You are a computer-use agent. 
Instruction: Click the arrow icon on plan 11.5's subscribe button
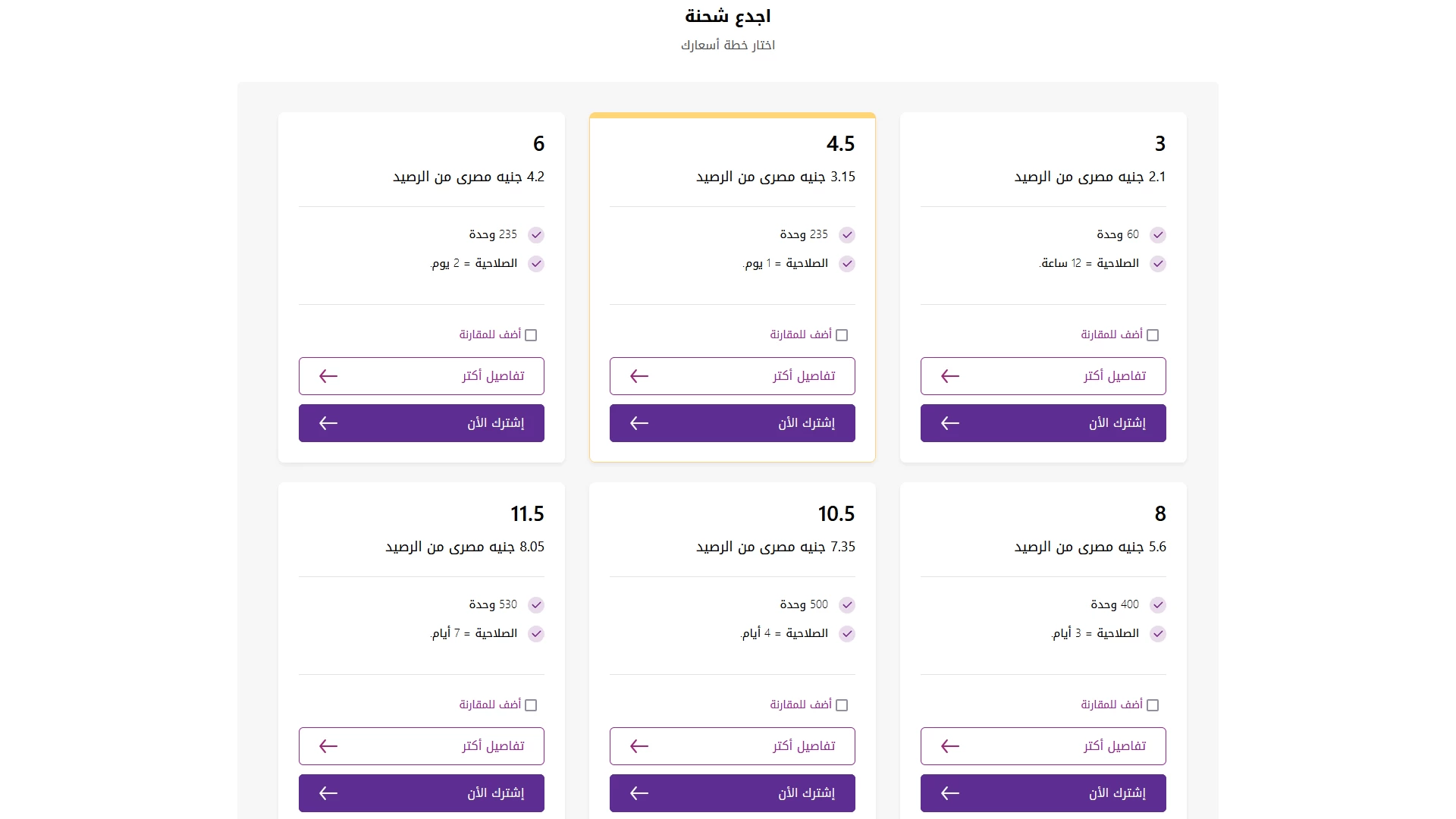(x=328, y=793)
